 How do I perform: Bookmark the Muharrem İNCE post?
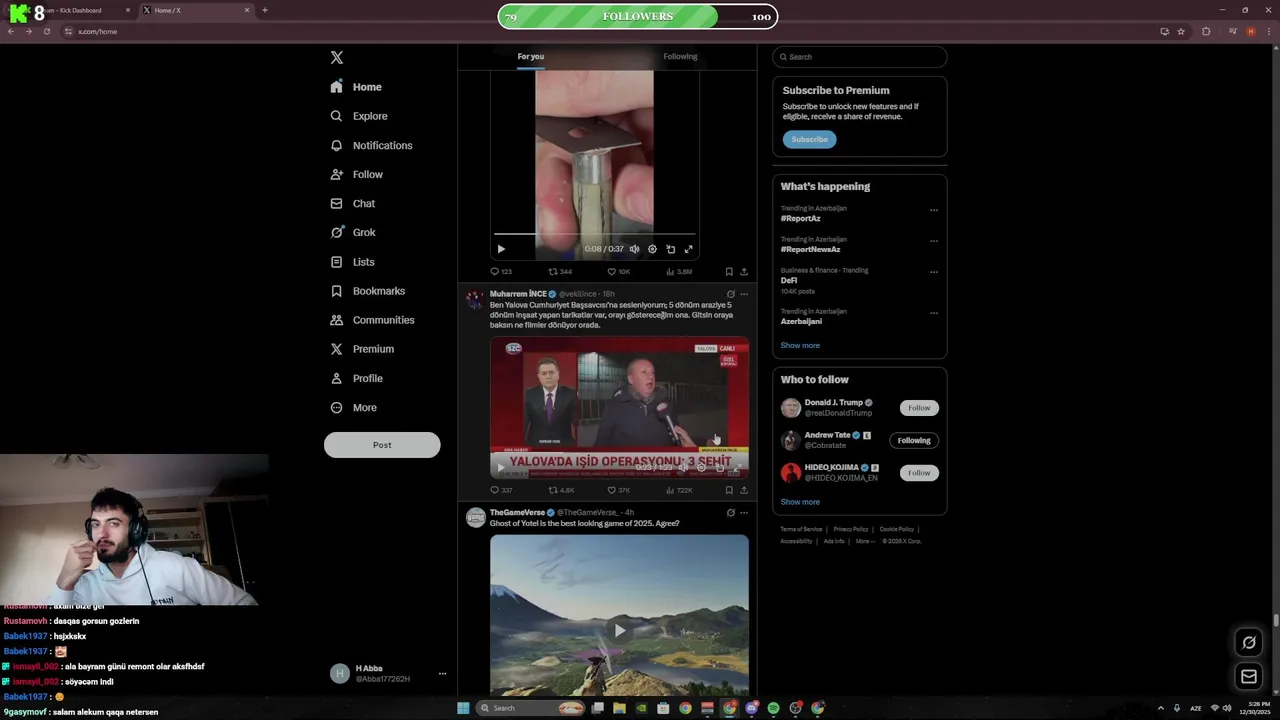click(729, 490)
